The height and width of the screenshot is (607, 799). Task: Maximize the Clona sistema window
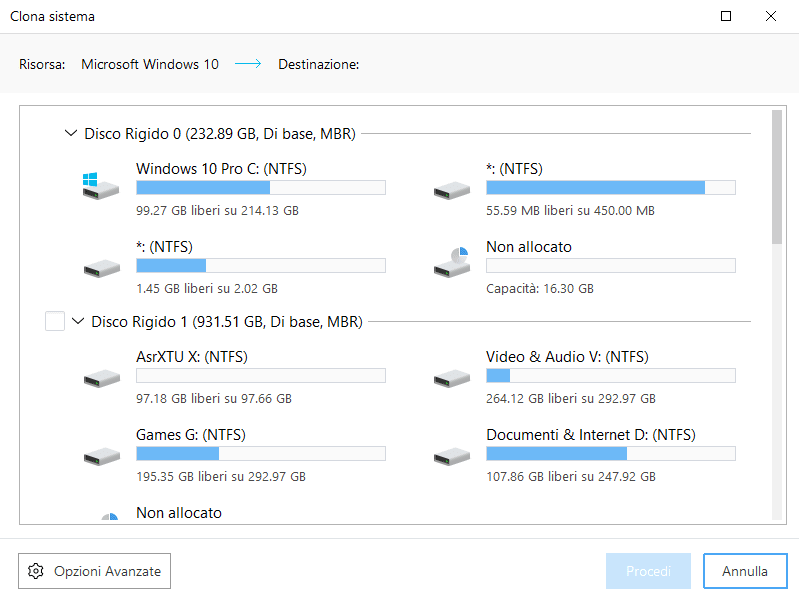coord(726,16)
